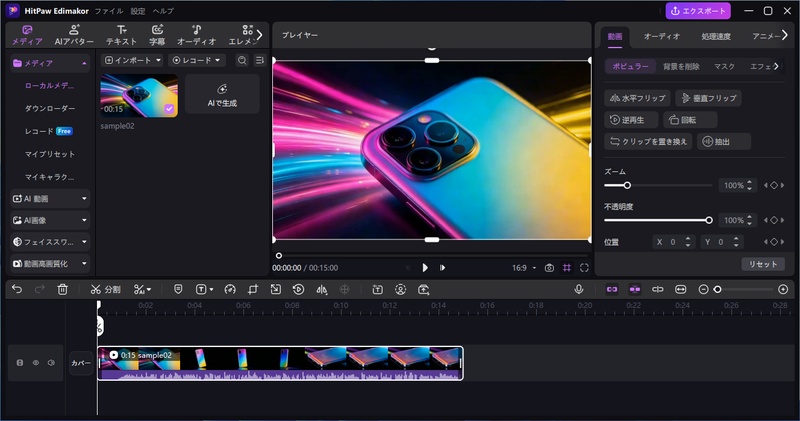Image resolution: width=800 pixels, height=421 pixels.
Task: Add a marker with the shield icon
Action: coord(178,289)
